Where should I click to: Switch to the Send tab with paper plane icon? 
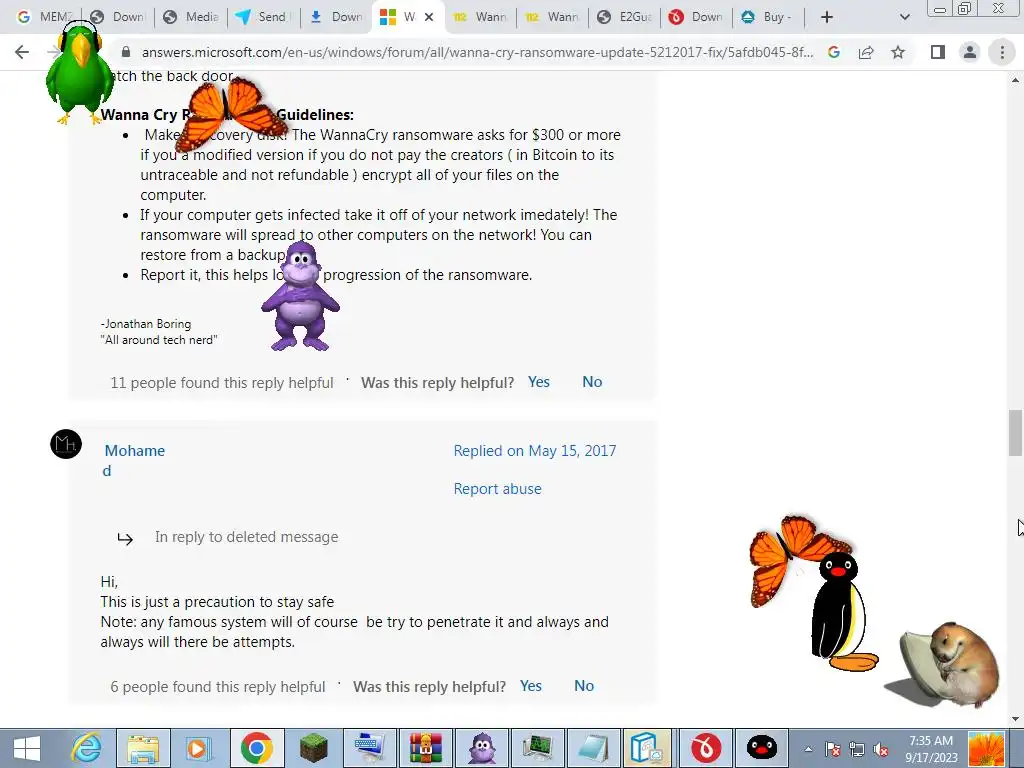(x=263, y=17)
